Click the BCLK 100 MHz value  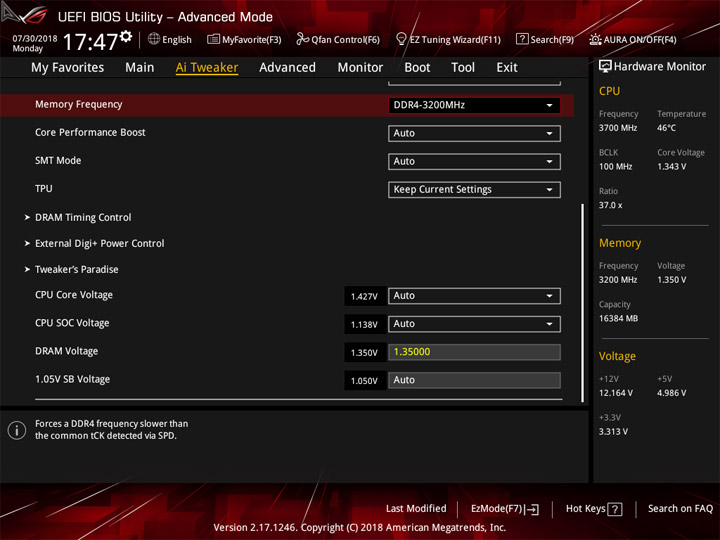click(x=615, y=167)
